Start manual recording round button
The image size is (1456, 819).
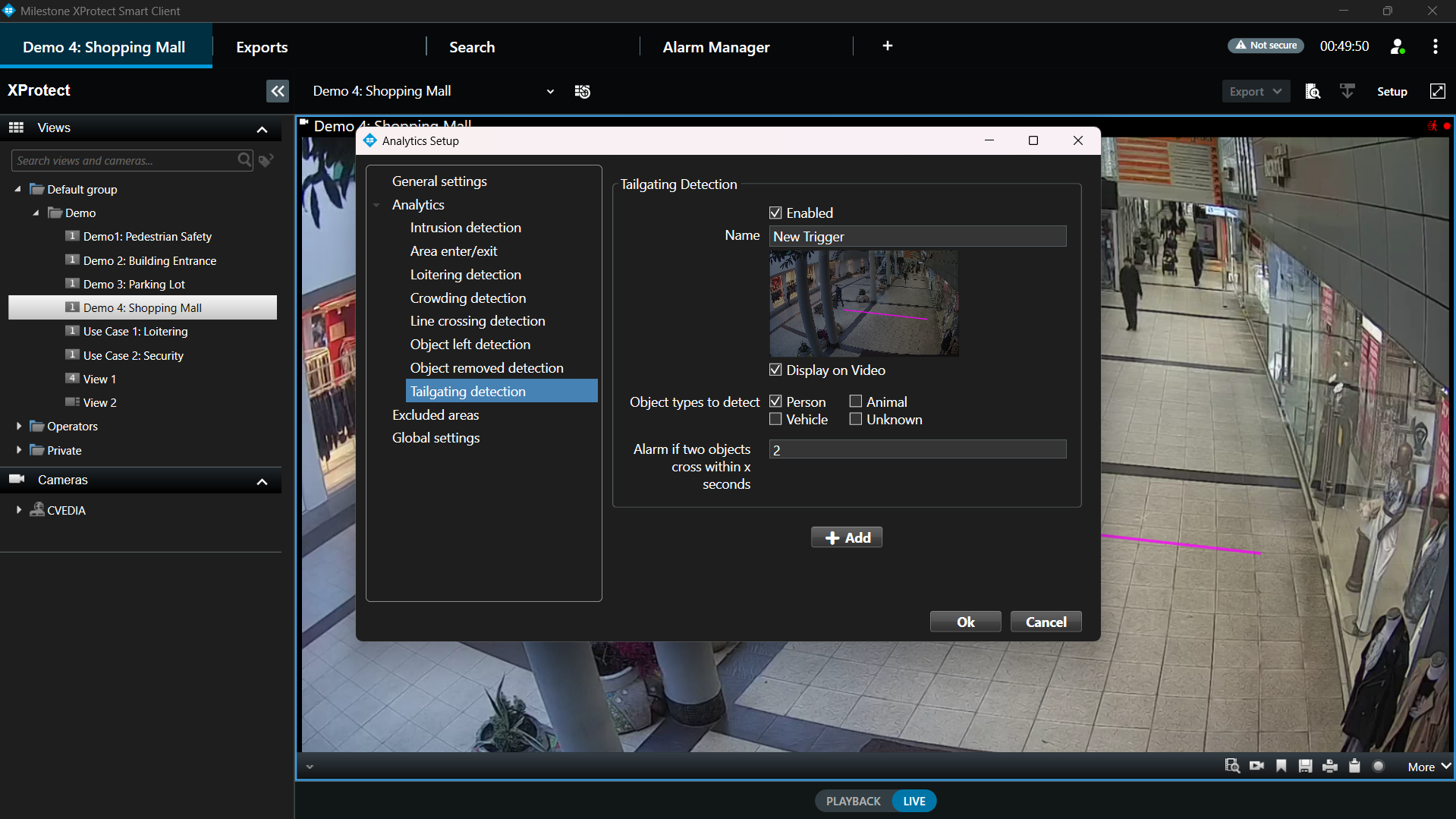[x=1379, y=766]
